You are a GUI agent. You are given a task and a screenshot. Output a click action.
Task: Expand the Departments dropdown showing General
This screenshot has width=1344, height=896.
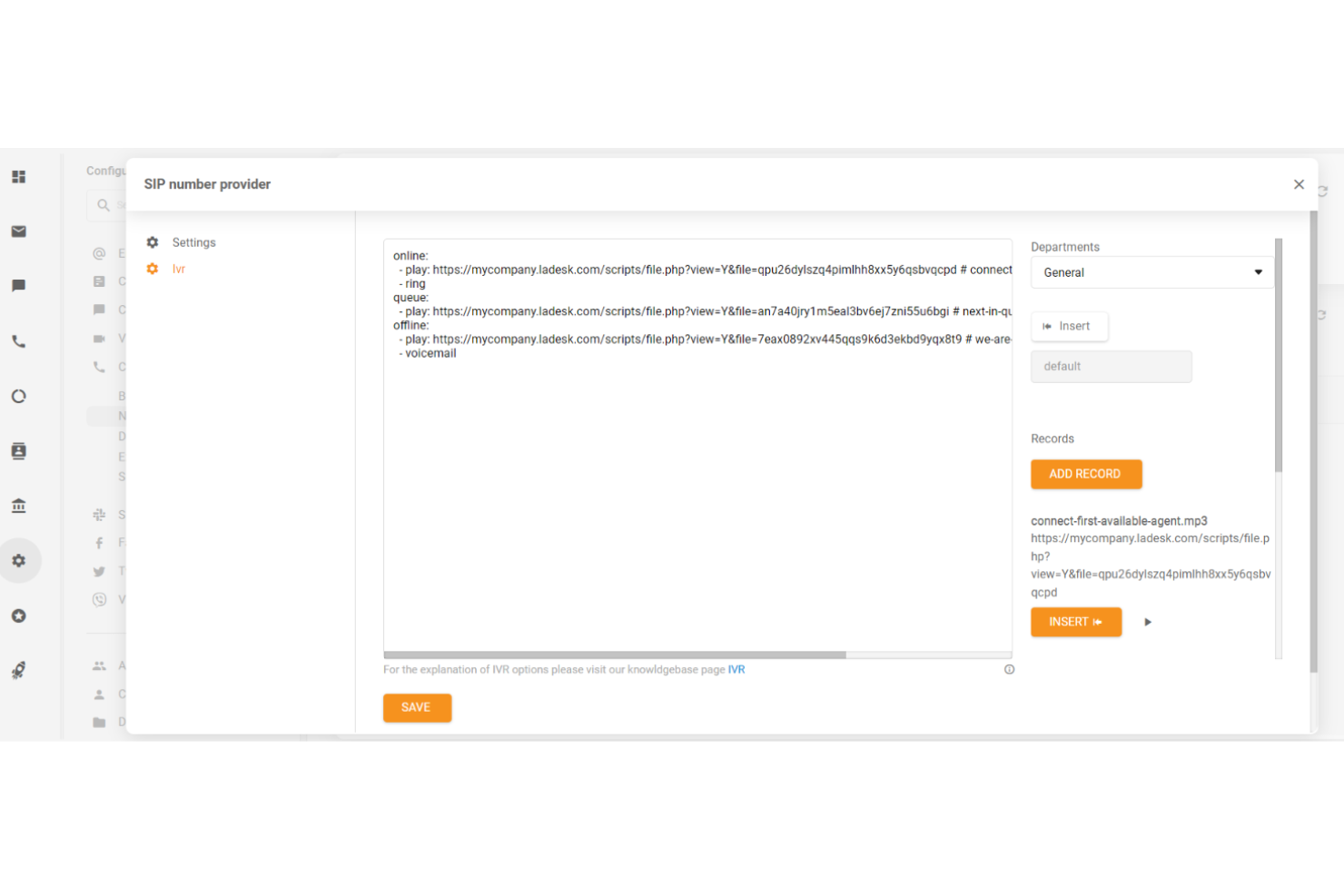click(x=1151, y=272)
